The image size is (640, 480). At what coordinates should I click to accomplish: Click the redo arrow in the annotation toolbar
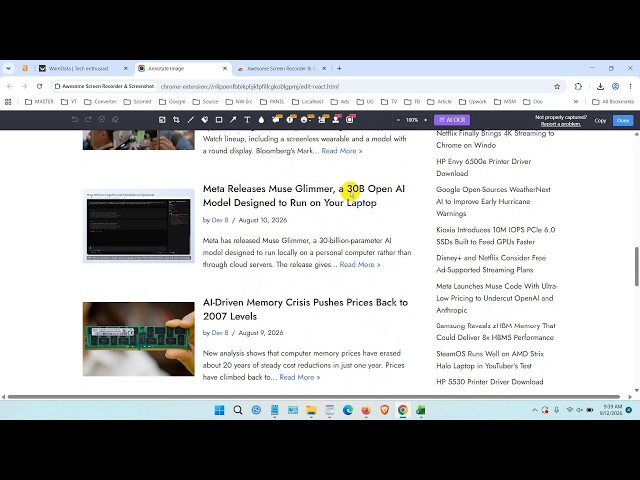88,120
